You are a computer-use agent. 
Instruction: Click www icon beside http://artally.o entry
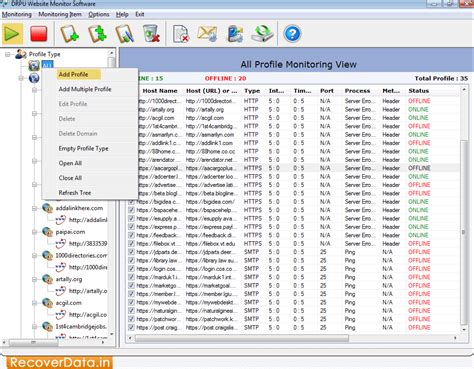pyautogui.click(x=60, y=291)
